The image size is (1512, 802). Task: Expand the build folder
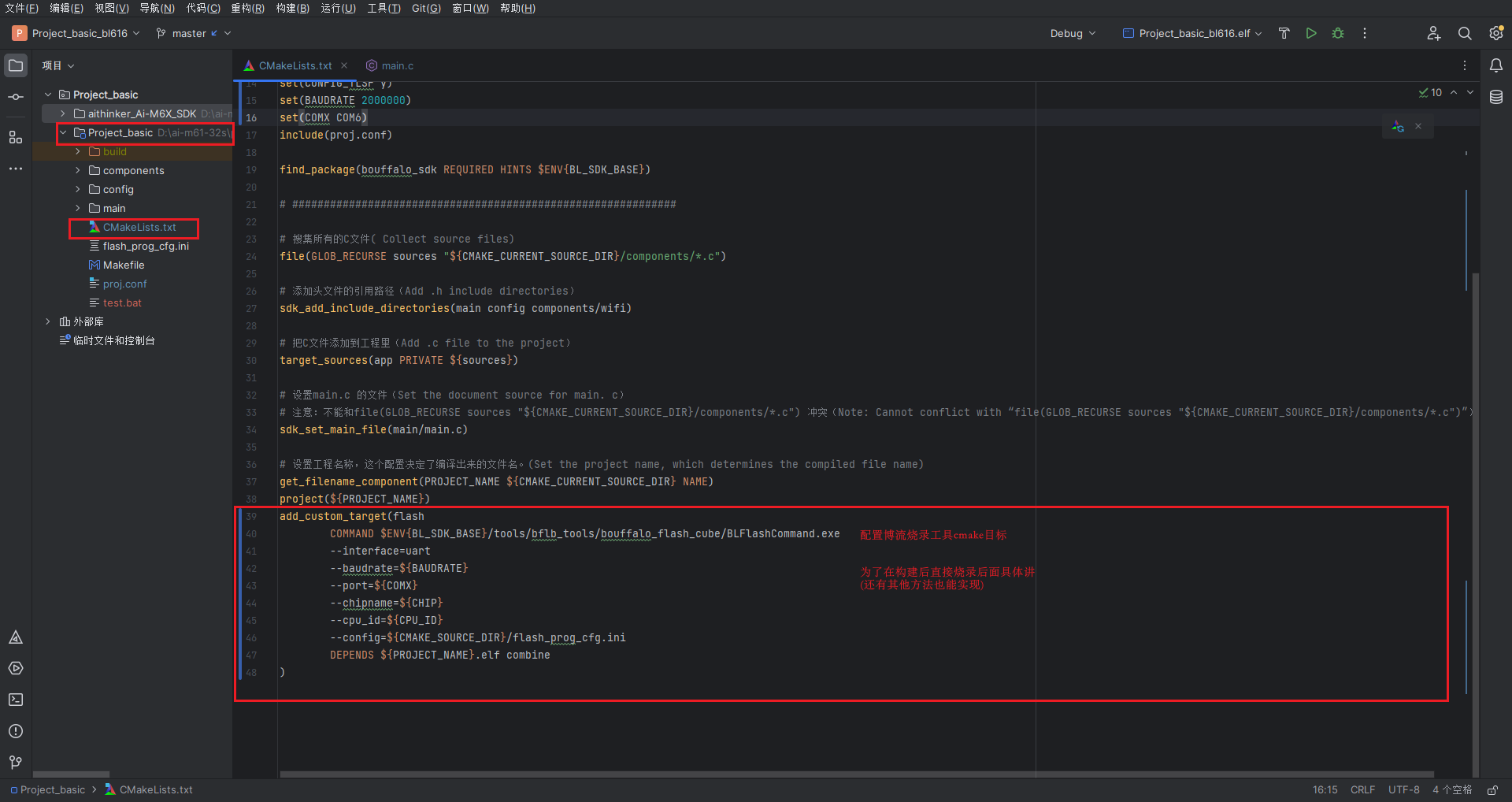click(78, 151)
